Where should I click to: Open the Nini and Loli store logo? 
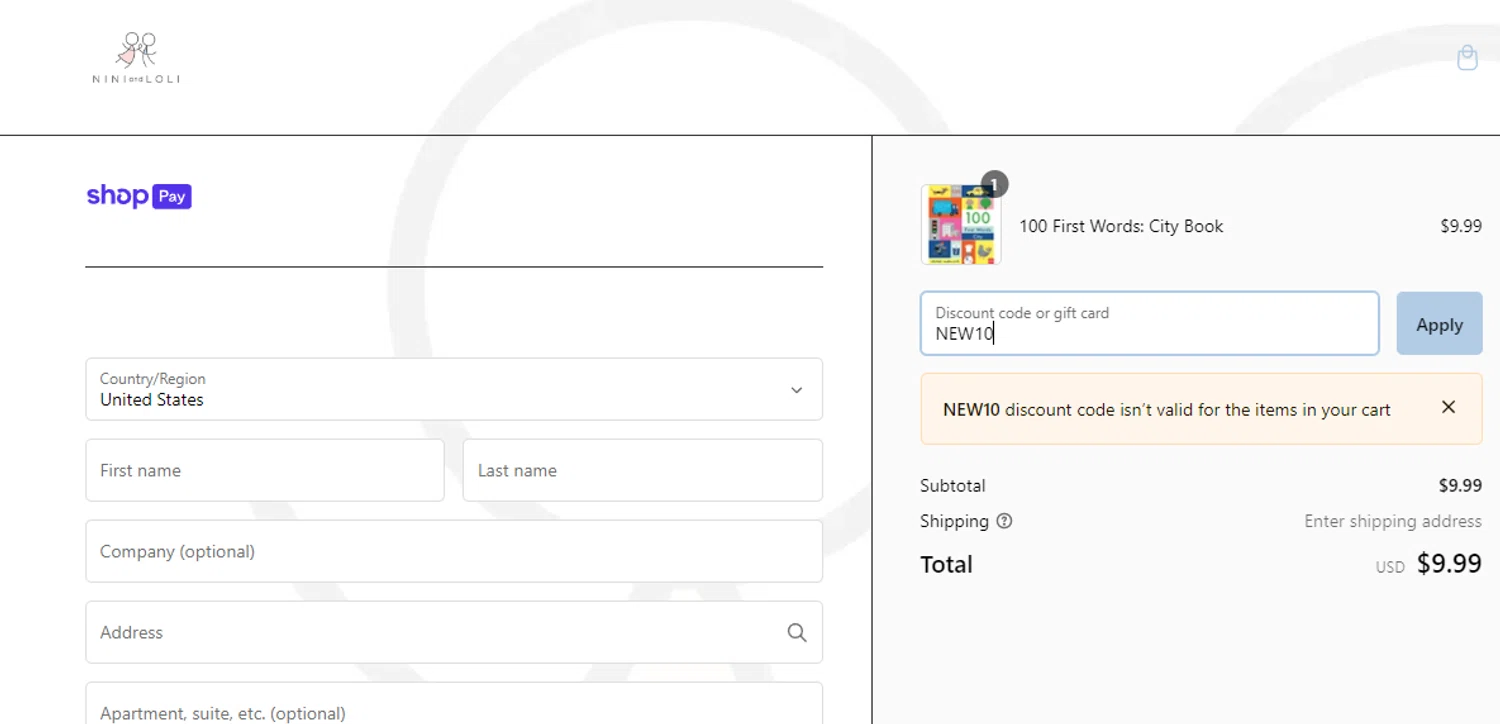click(136, 57)
